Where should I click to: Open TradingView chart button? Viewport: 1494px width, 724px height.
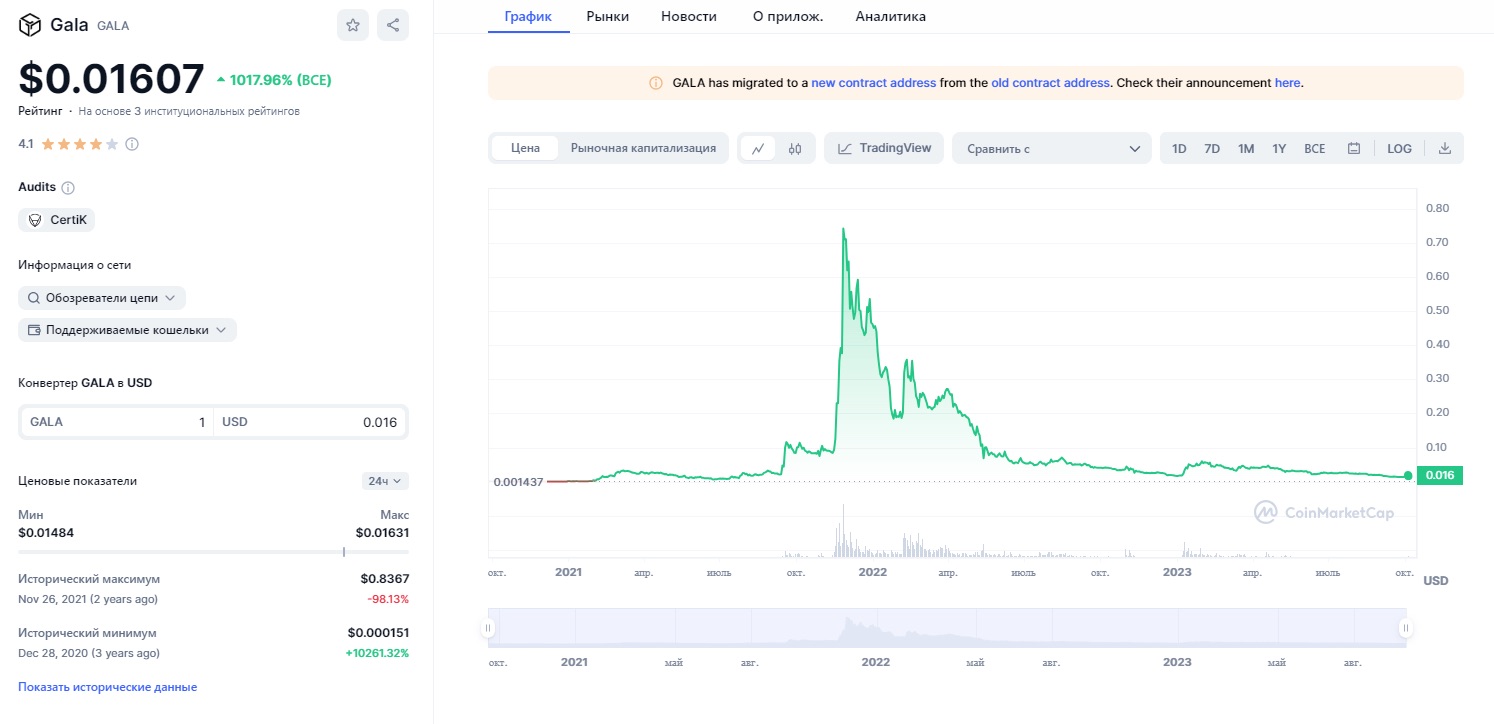[x=884, y=148]
